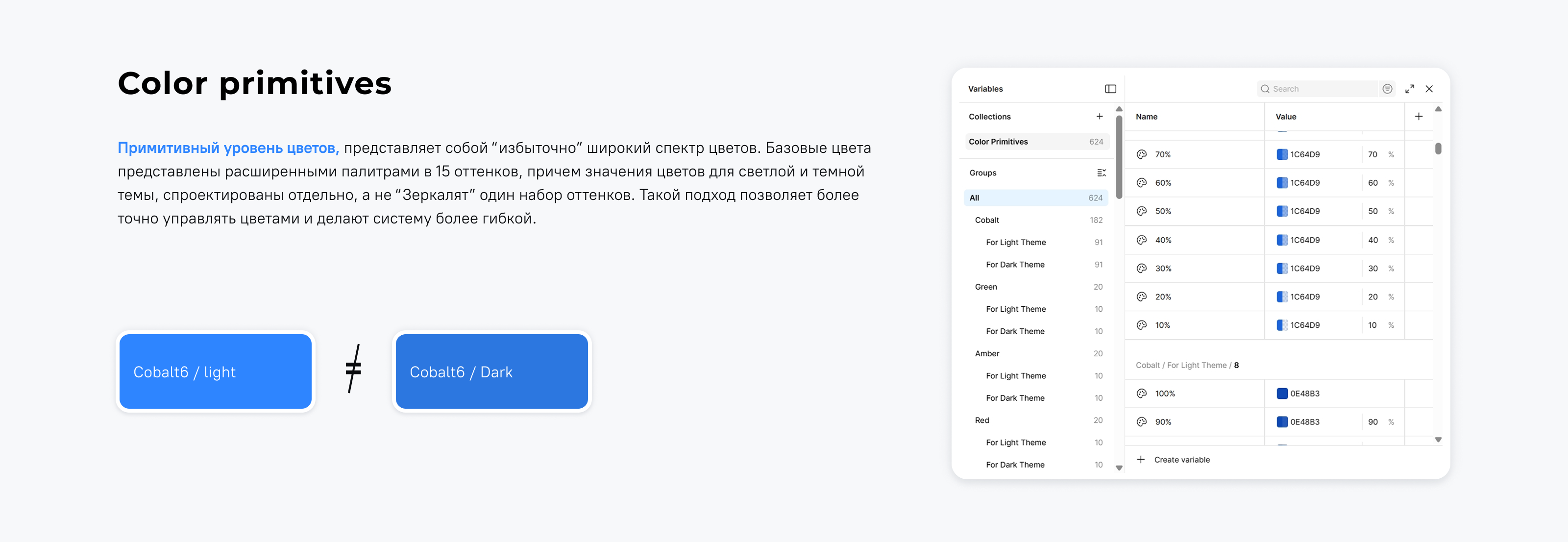Viewport: 1568px width, 542px height.
Task: Select the All group
Action: tap(1035, 198)
